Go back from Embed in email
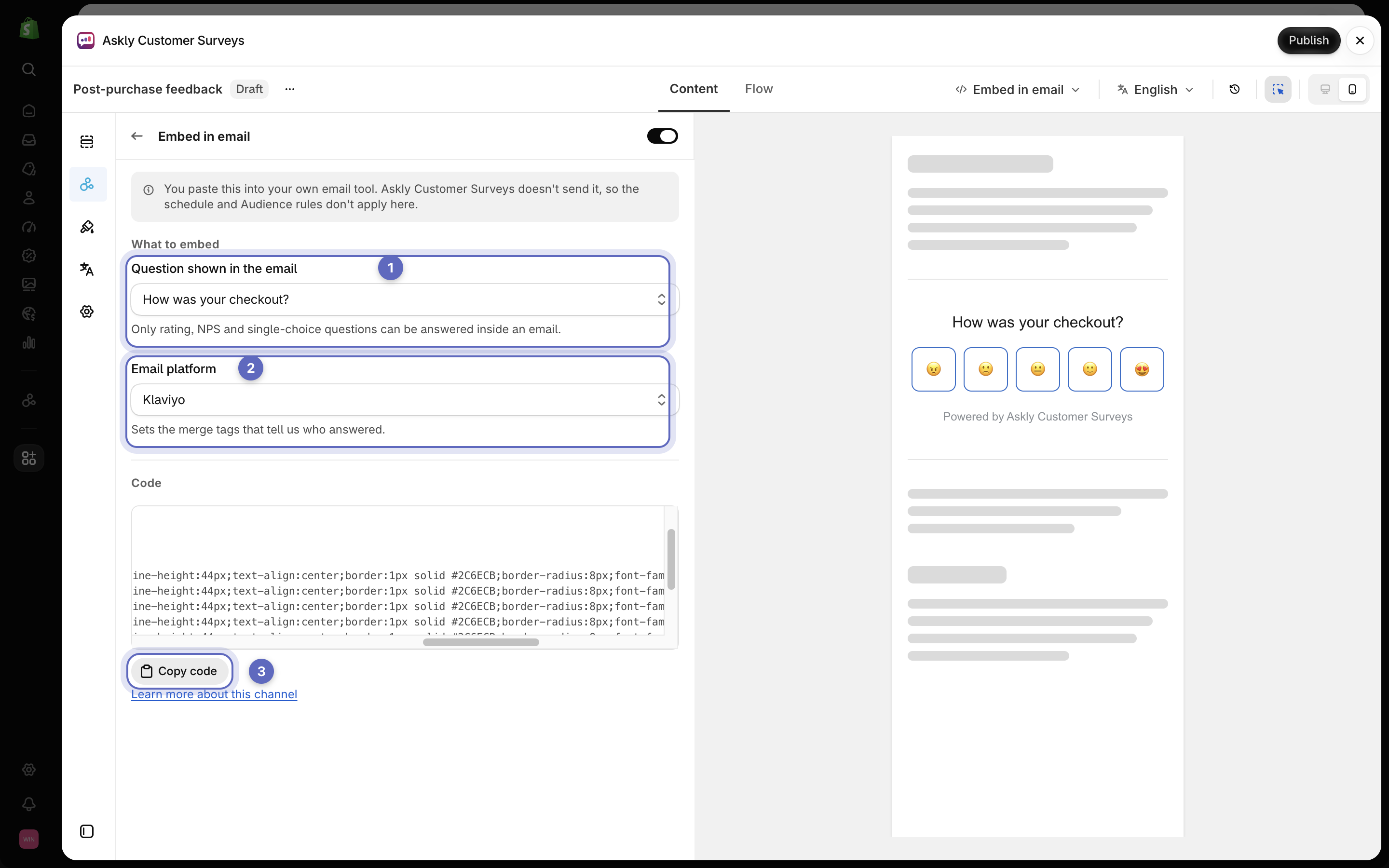 coord(136,136)
